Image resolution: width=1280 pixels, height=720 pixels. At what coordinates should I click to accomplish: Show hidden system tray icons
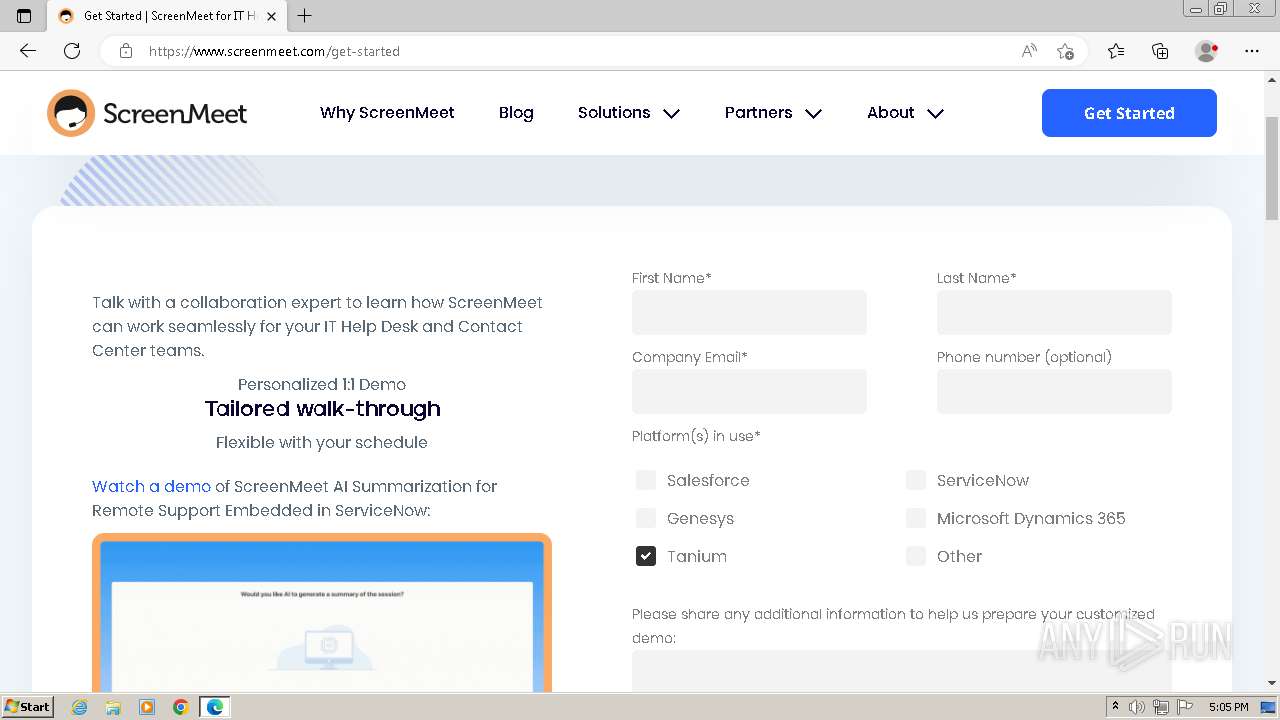click(x=1115, y=707)
